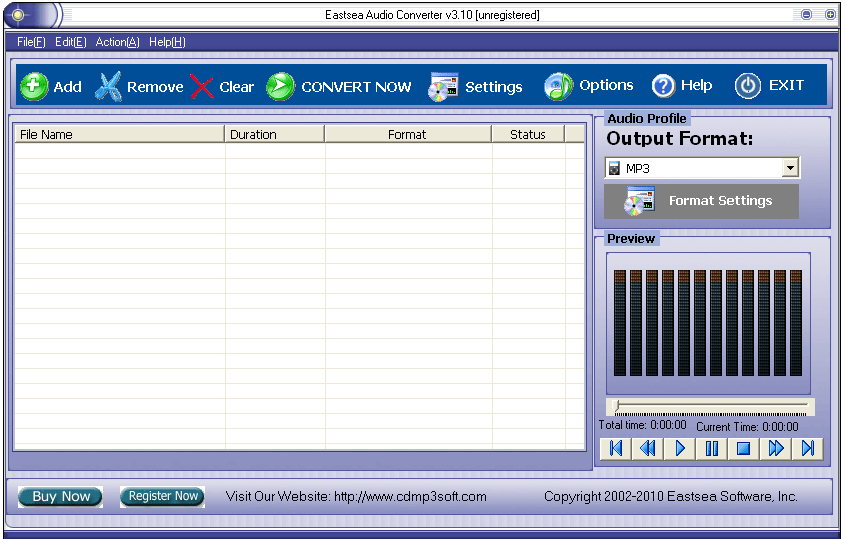Click the Current Time 0:00:00 readout

tap(747, 427)
